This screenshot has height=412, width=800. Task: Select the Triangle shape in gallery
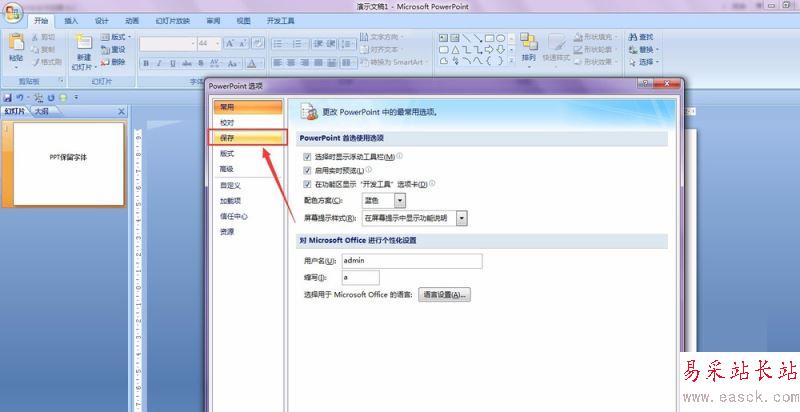(x=455, y=49)
